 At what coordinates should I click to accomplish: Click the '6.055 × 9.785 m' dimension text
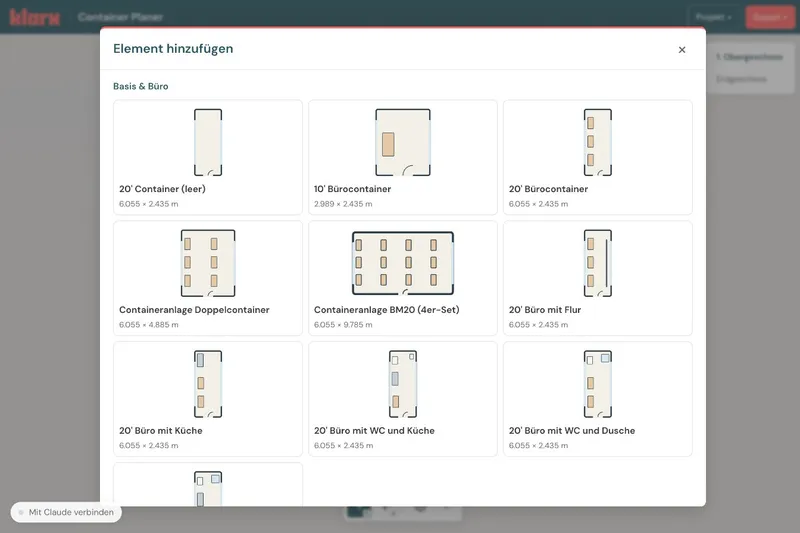343,325
